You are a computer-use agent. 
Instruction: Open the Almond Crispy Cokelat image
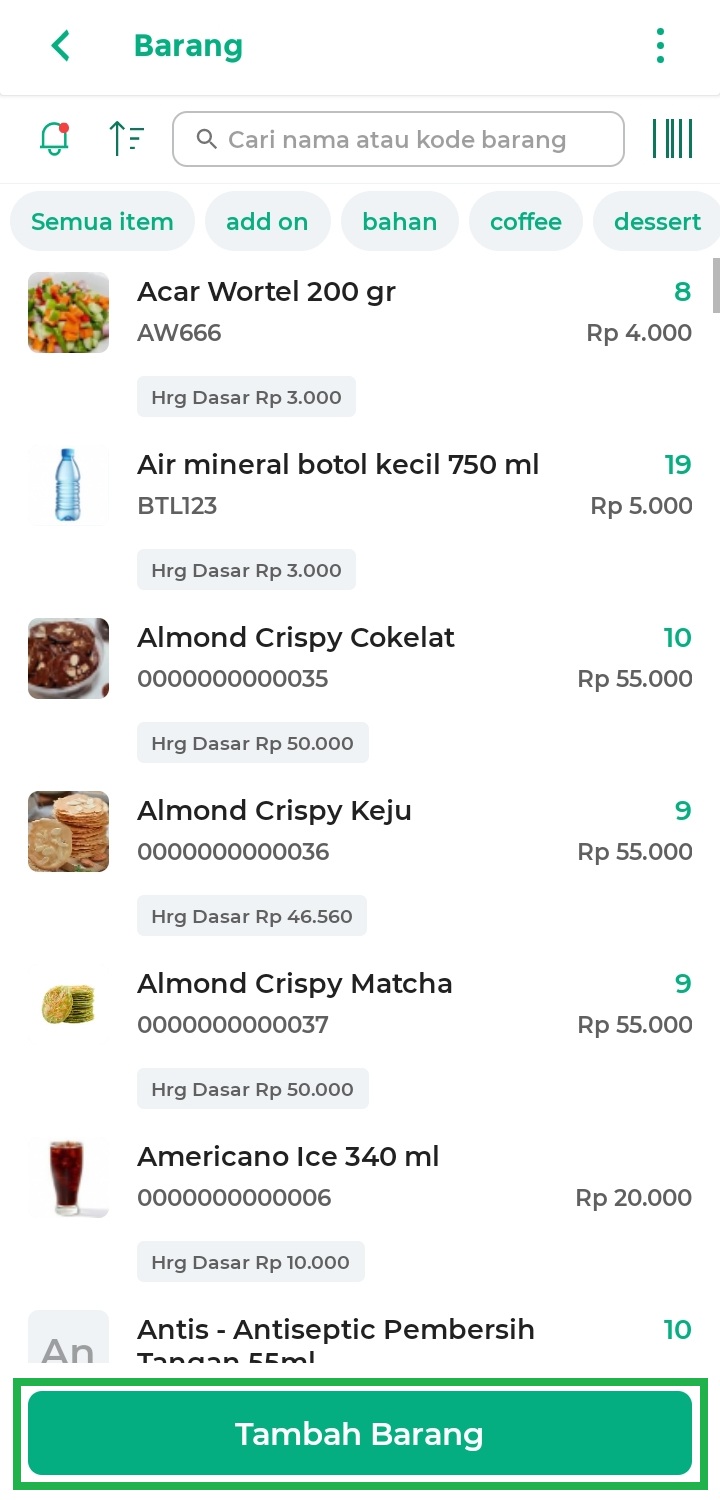[68, 658]
